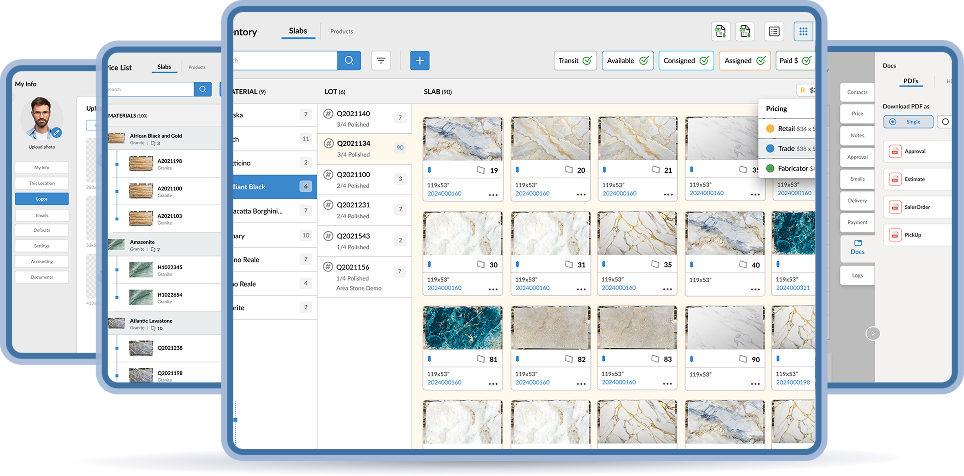Toggle the Available status filter
This screenshot has width=964, height=476.
(x=628, y=61)
